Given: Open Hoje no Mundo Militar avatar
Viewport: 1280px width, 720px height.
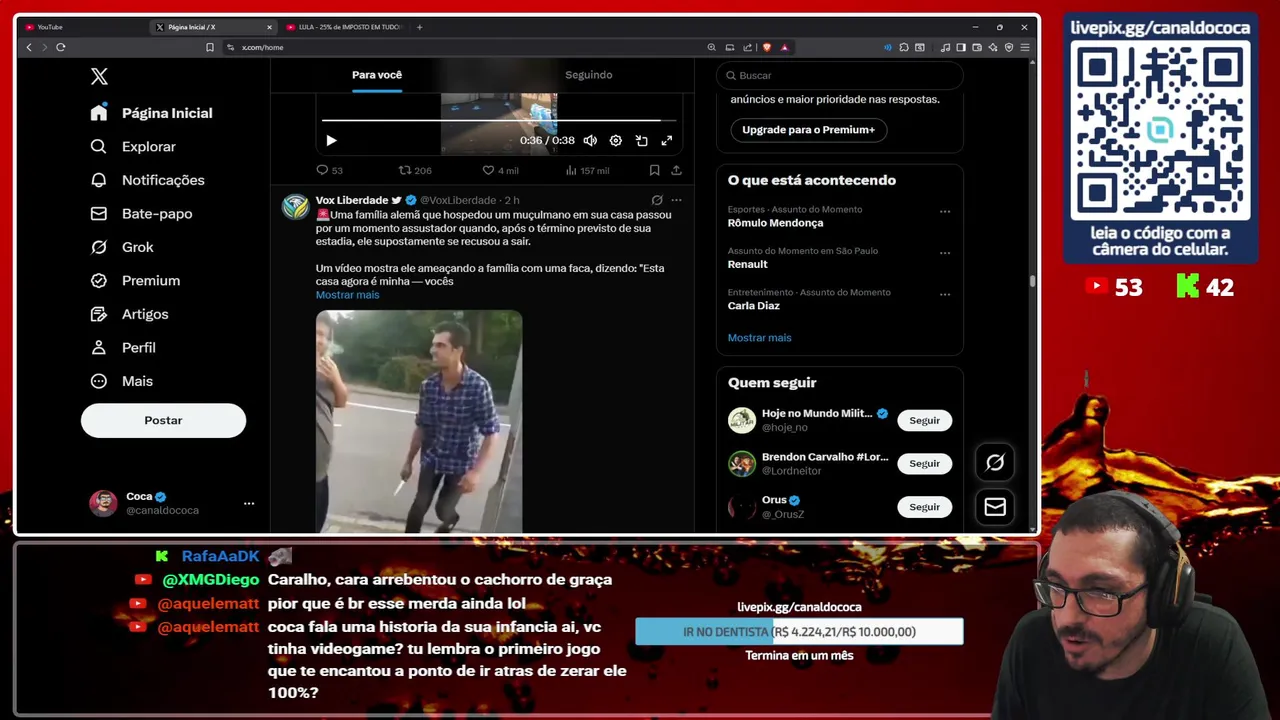Looking at the screenshot, I should click(742, 420).
